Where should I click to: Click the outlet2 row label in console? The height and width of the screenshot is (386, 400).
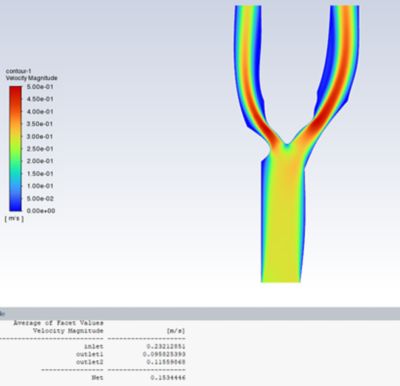[90, 362]
